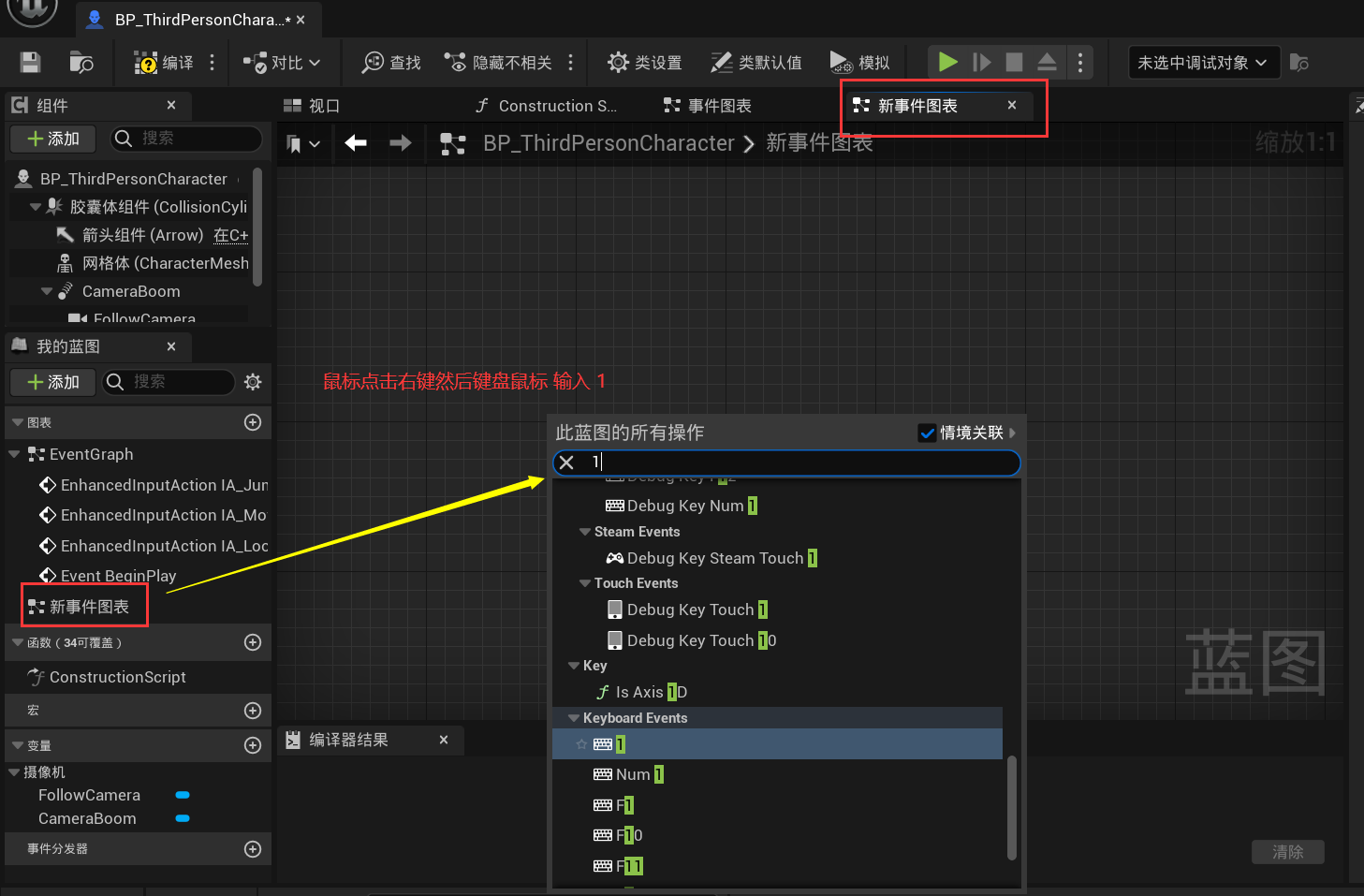This screenshot has height=896, width=1364.
Task: Click My Blueprint search field
Action: click(x=169, y=382)
